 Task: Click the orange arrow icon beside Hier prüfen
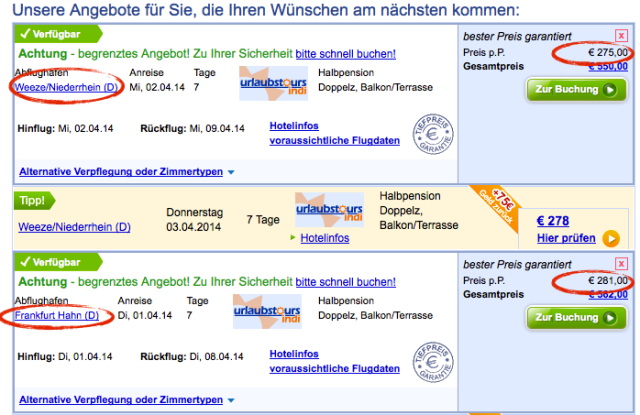click(x=611, y=239)
